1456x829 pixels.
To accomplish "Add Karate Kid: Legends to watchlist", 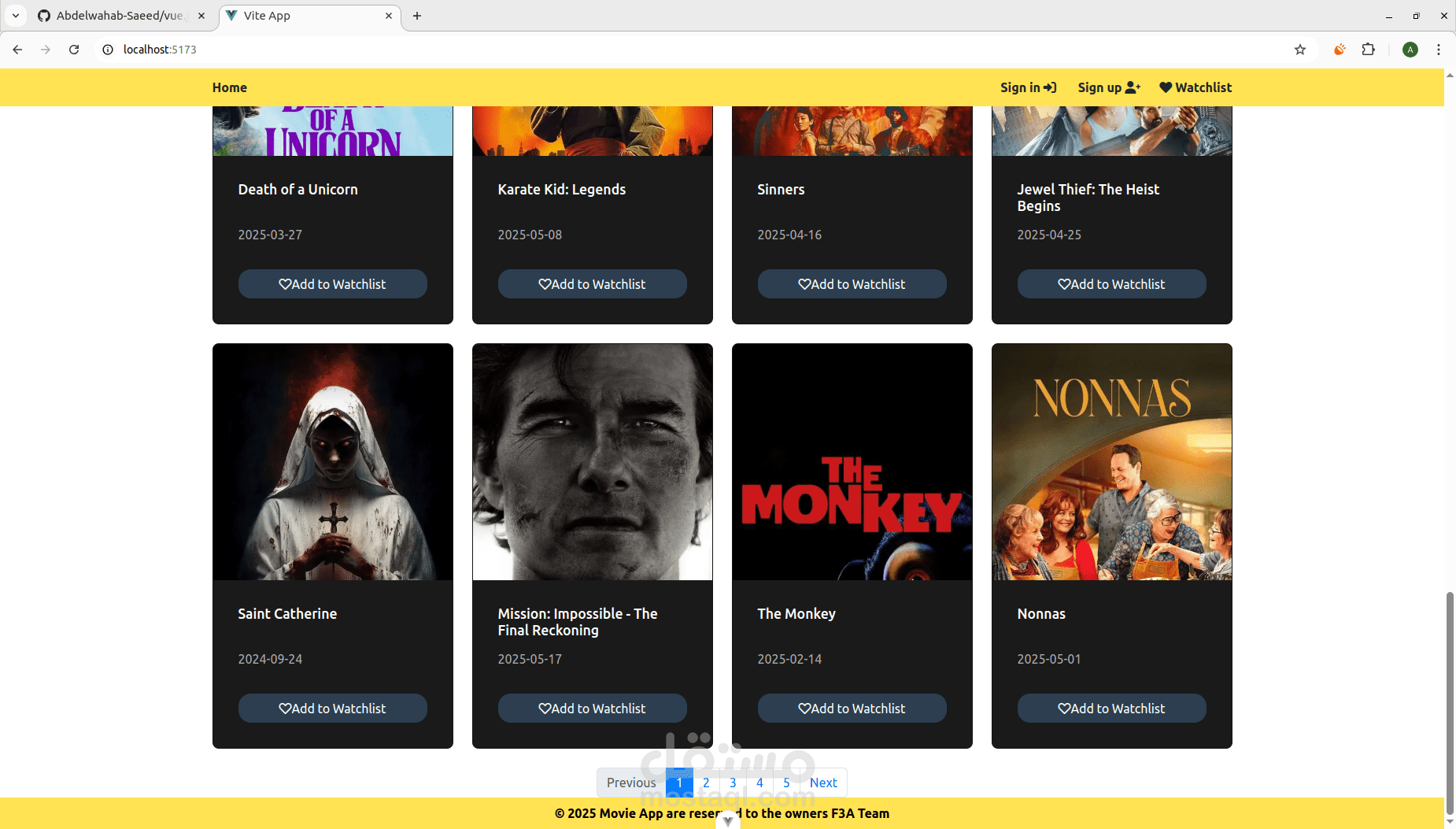I will pyautogui.click(x=593, y=284).
